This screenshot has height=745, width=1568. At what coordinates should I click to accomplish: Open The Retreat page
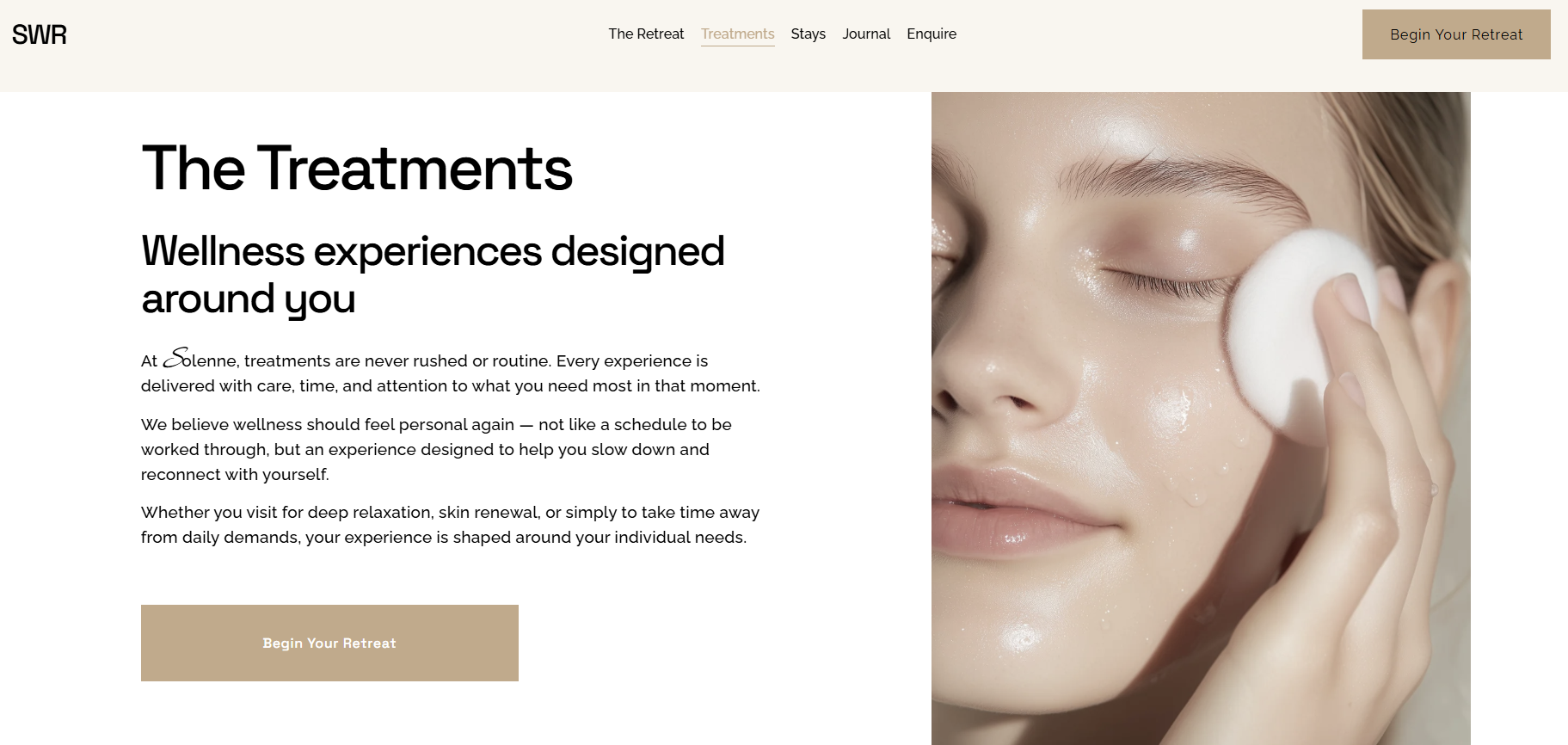[x=646, y=34]
